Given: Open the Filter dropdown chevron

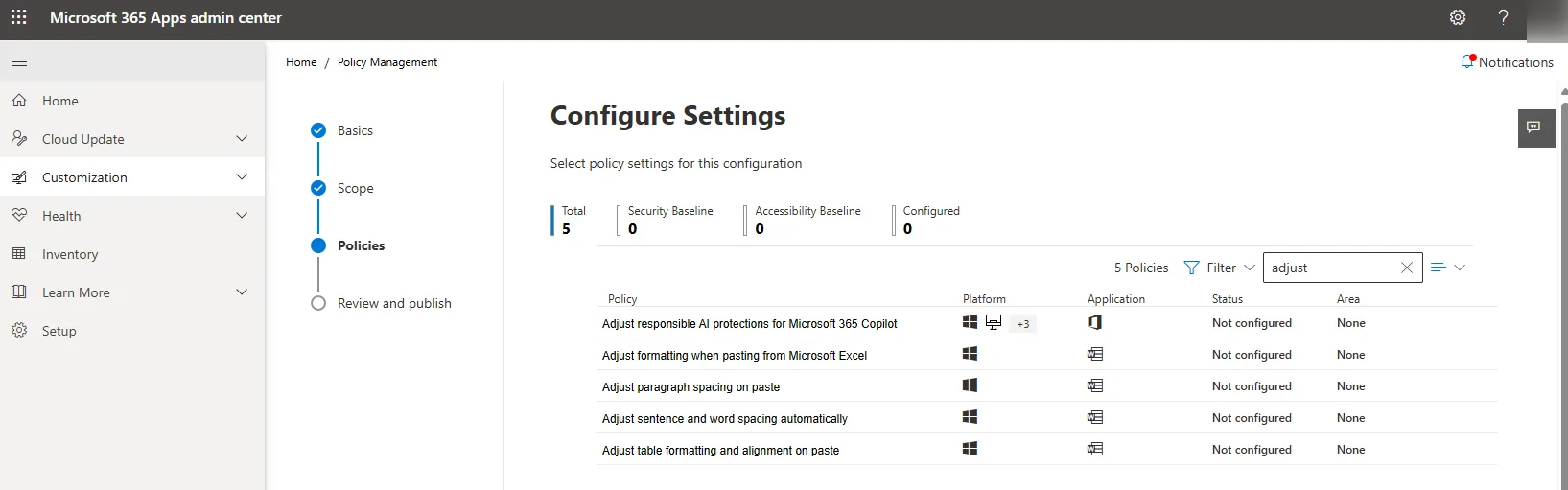Looking at the screenshot, I should coord(1249,268).
